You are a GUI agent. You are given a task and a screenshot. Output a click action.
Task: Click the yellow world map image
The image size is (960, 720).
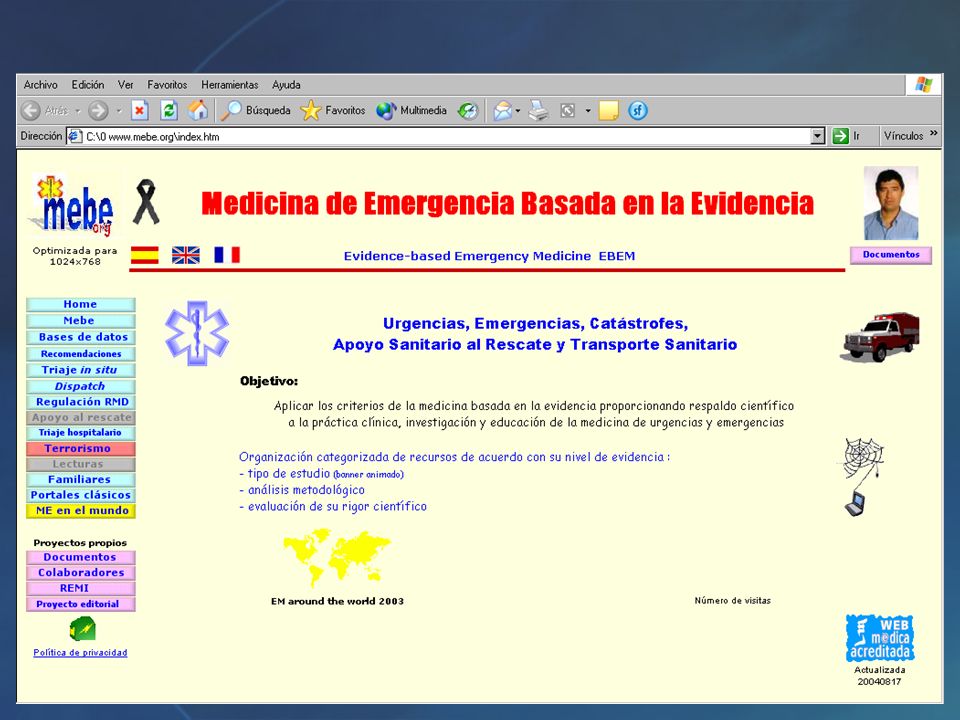337,558
